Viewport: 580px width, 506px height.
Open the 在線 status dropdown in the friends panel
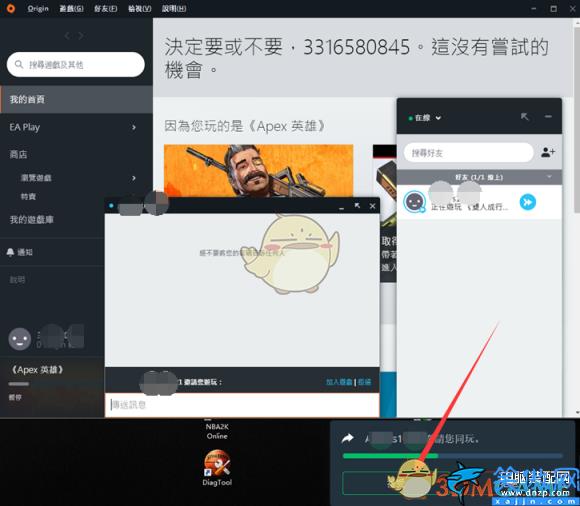click(x=425, y=118)
